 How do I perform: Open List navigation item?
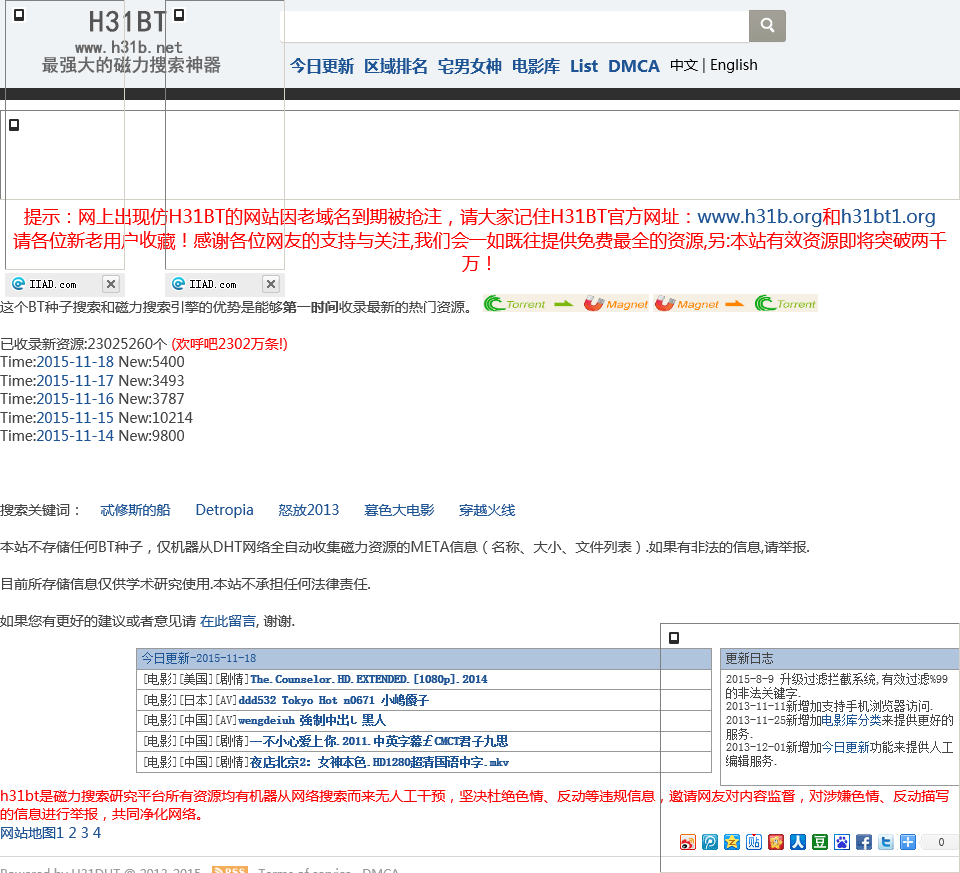584,66
